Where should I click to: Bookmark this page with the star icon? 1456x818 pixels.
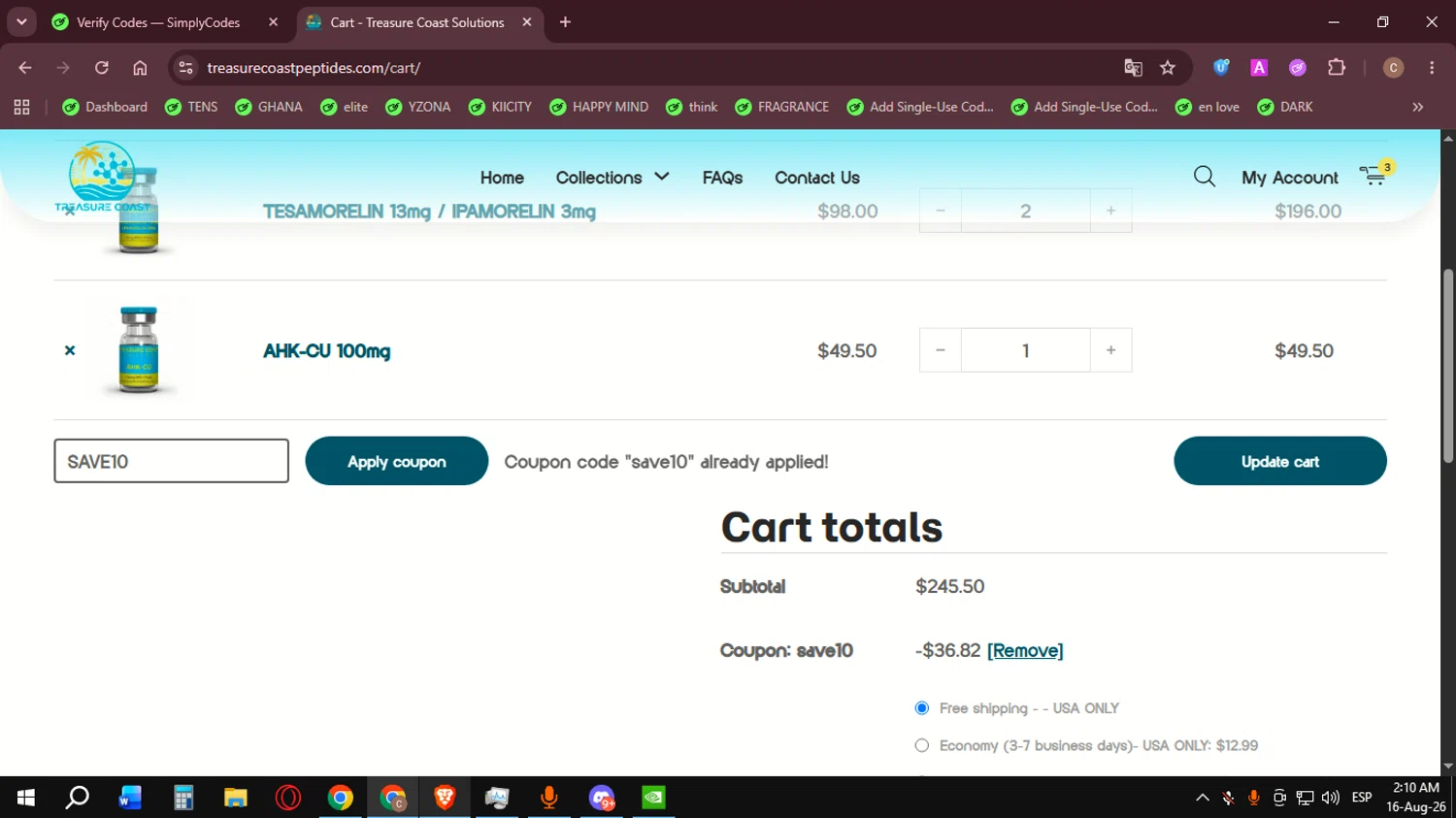coord(1168,68)
